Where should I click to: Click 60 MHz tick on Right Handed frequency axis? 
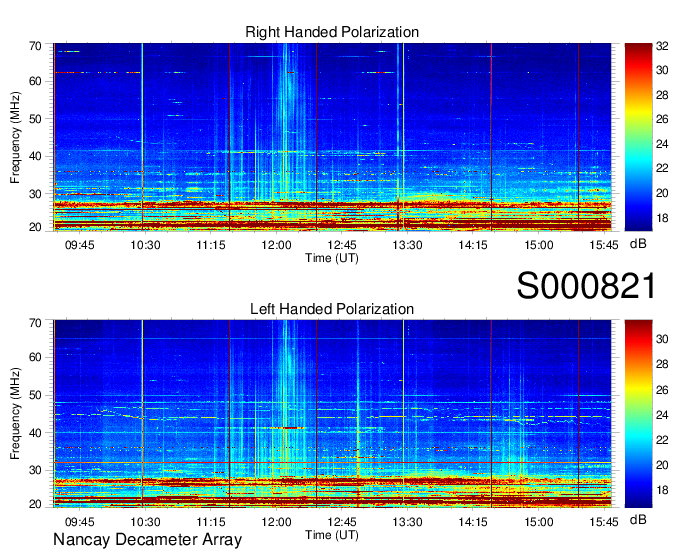35,81
